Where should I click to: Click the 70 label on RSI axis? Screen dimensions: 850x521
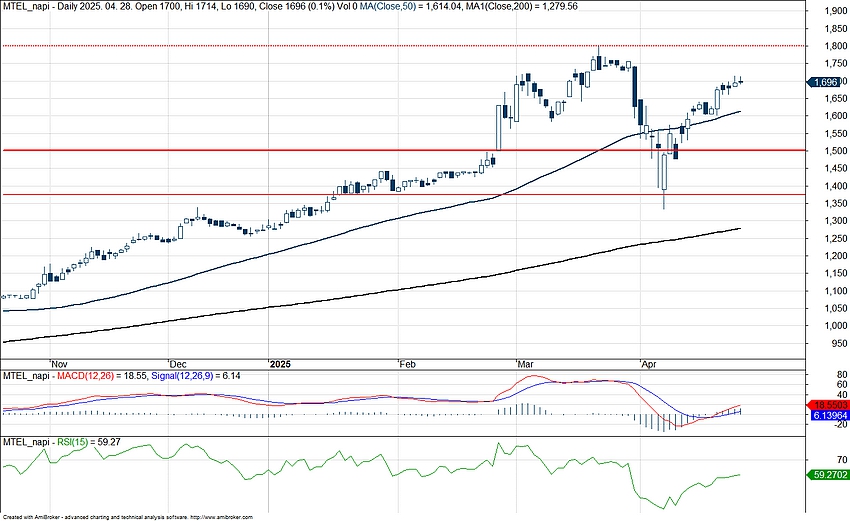point(842,460)
